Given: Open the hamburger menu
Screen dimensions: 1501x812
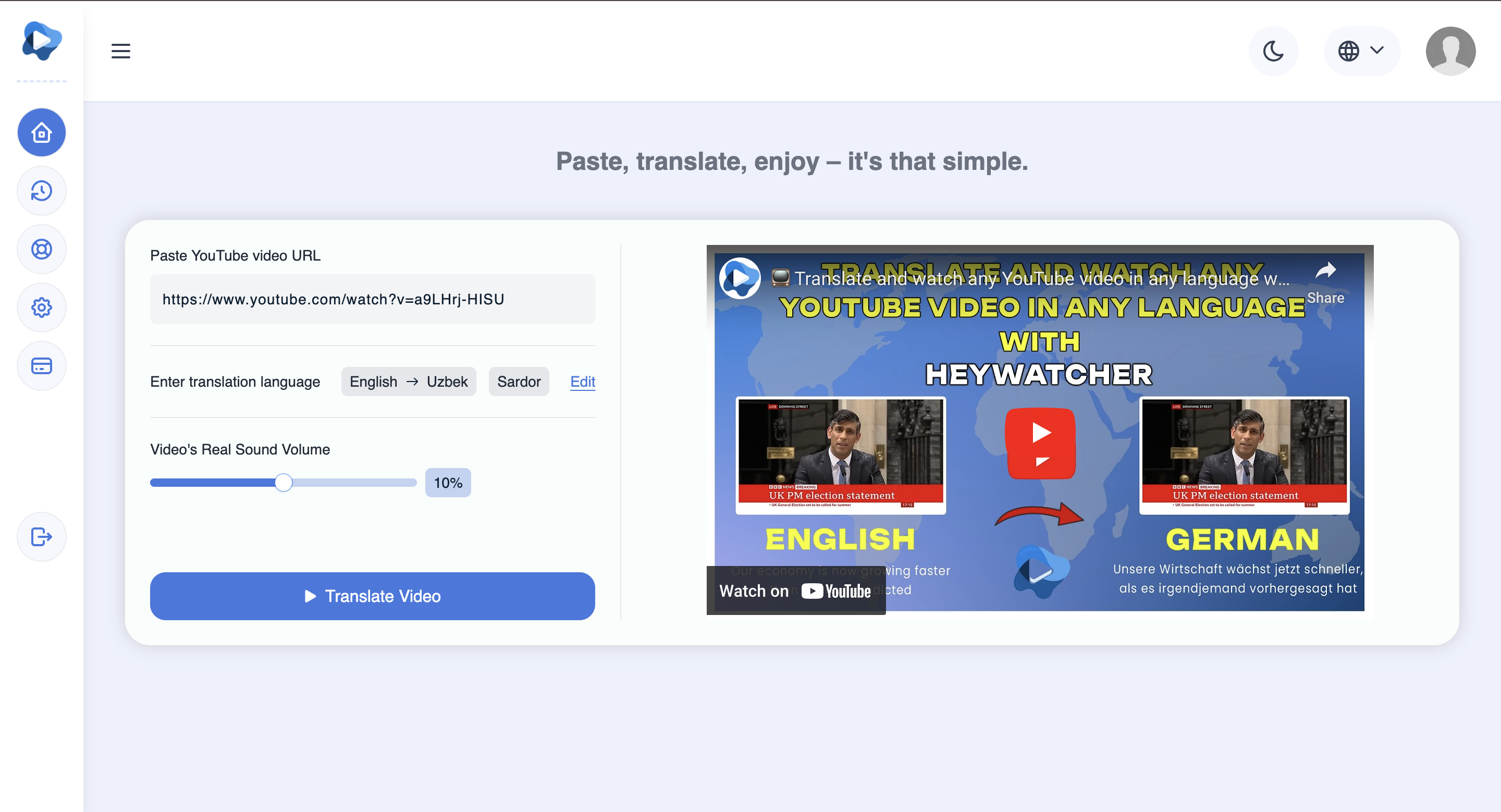Looking at the screenshot, I should point(120,51).
